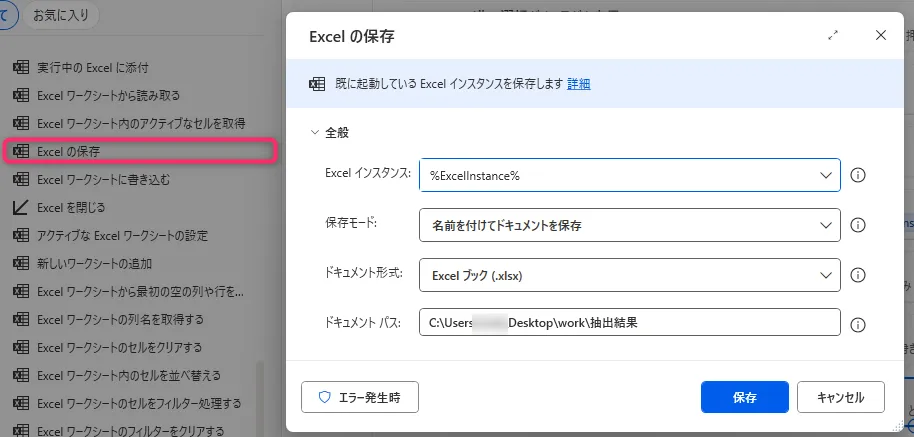Select Excel ワークシートに書き込む action

[x=103, y=180]
